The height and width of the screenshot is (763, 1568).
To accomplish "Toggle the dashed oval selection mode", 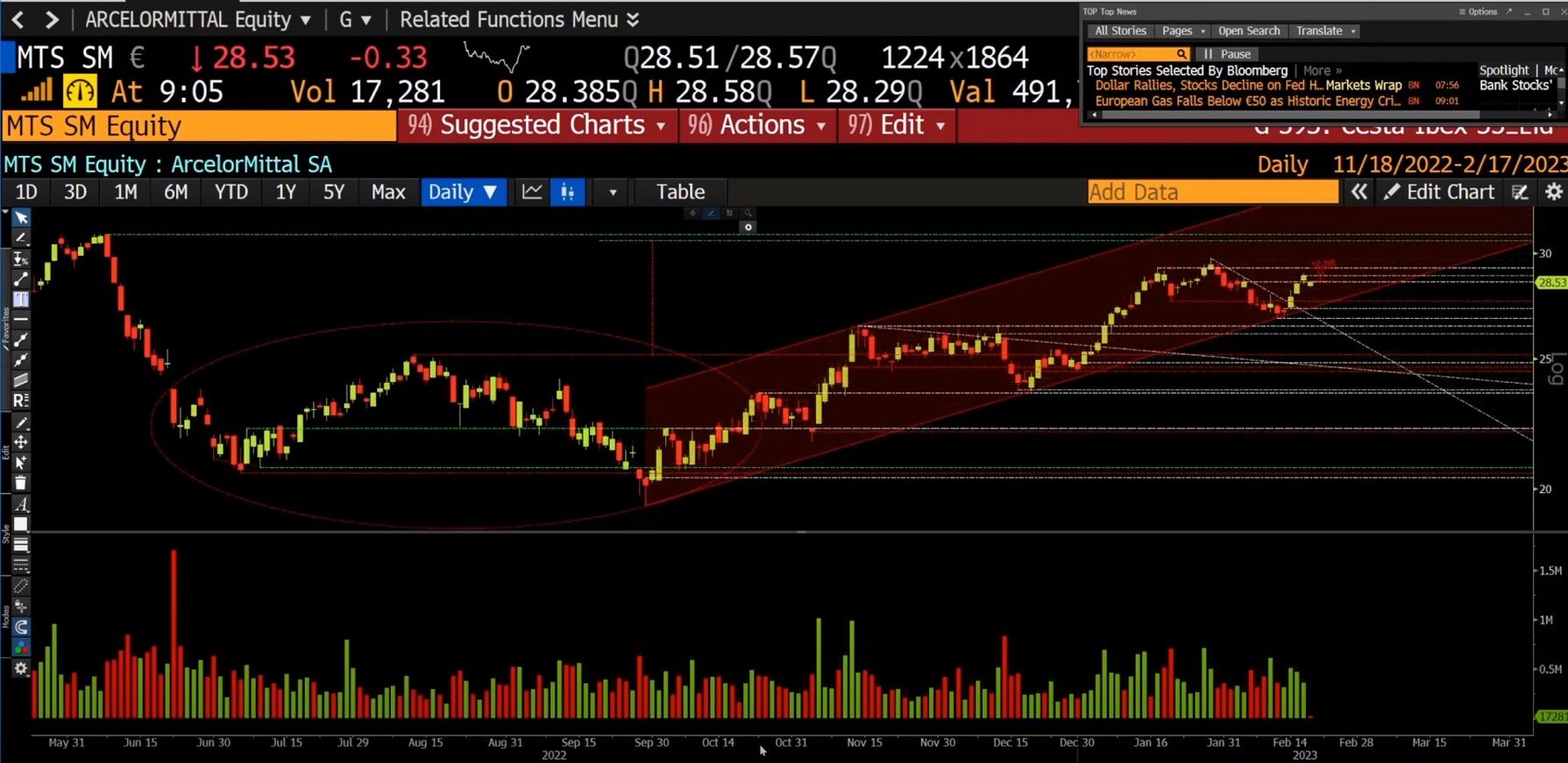I will tap(21, 586).
